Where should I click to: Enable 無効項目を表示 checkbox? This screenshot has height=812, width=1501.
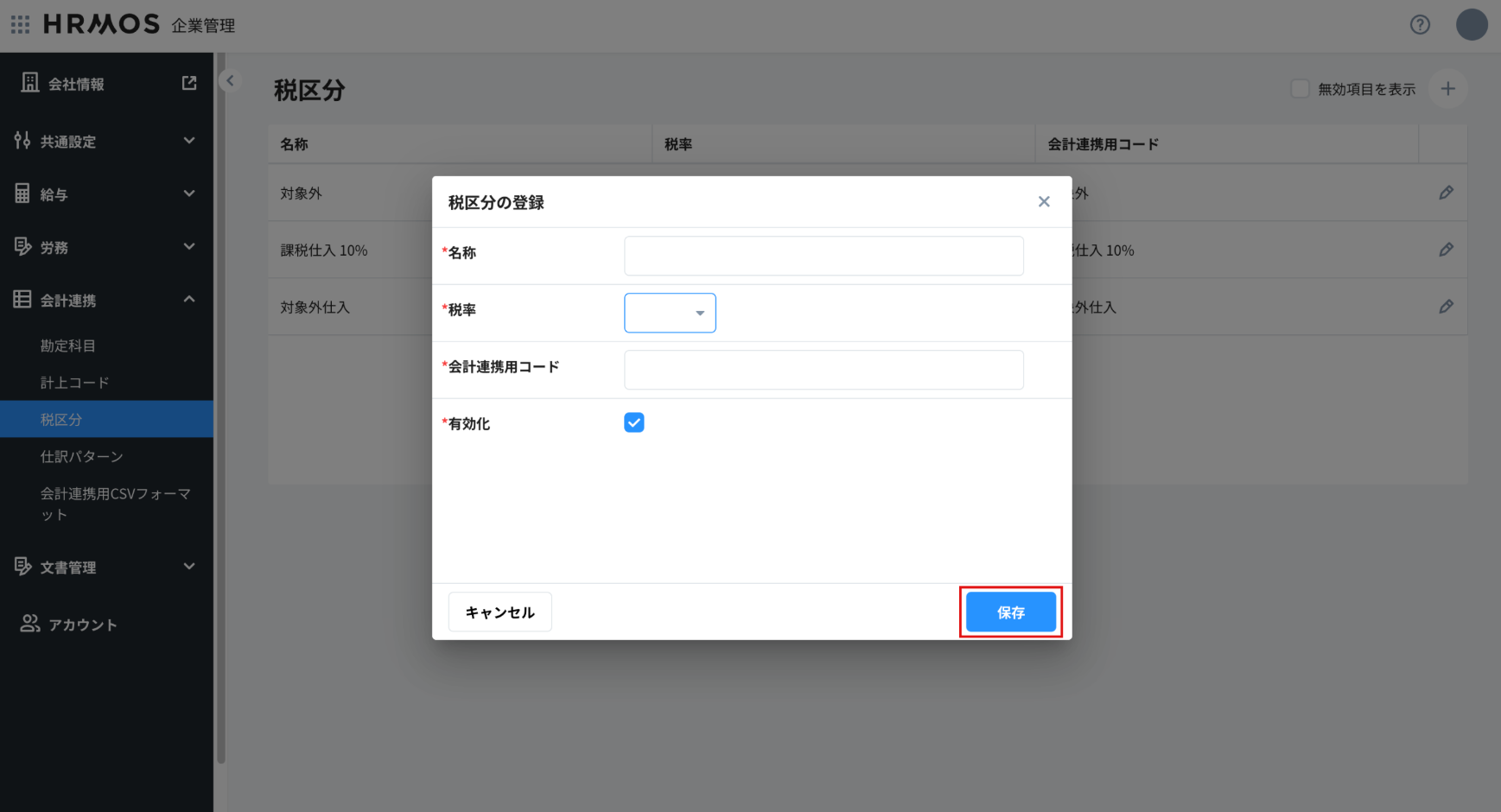pos(1300,89)
